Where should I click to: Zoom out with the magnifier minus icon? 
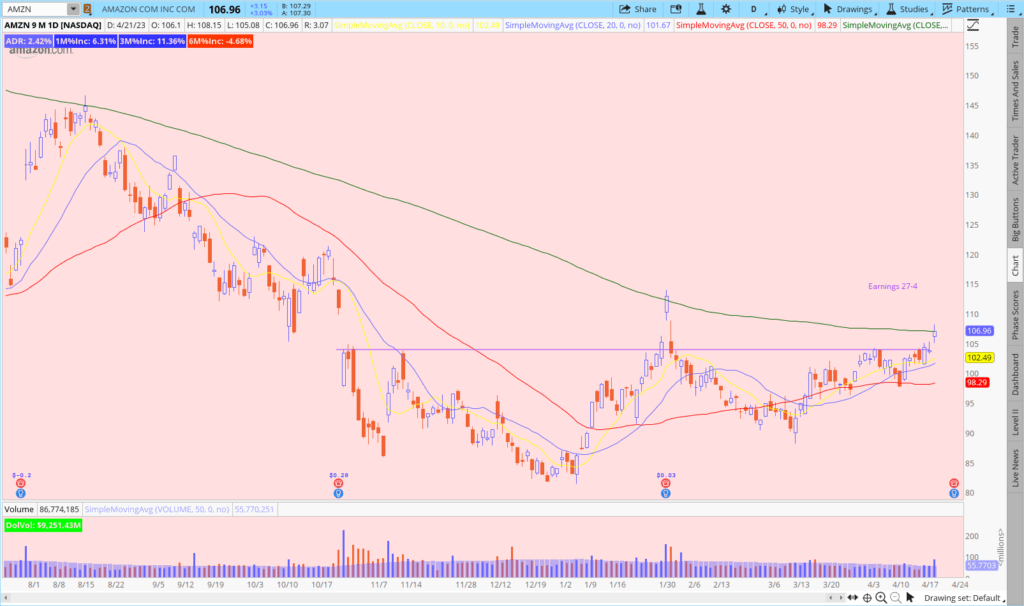tap(895, 598)
